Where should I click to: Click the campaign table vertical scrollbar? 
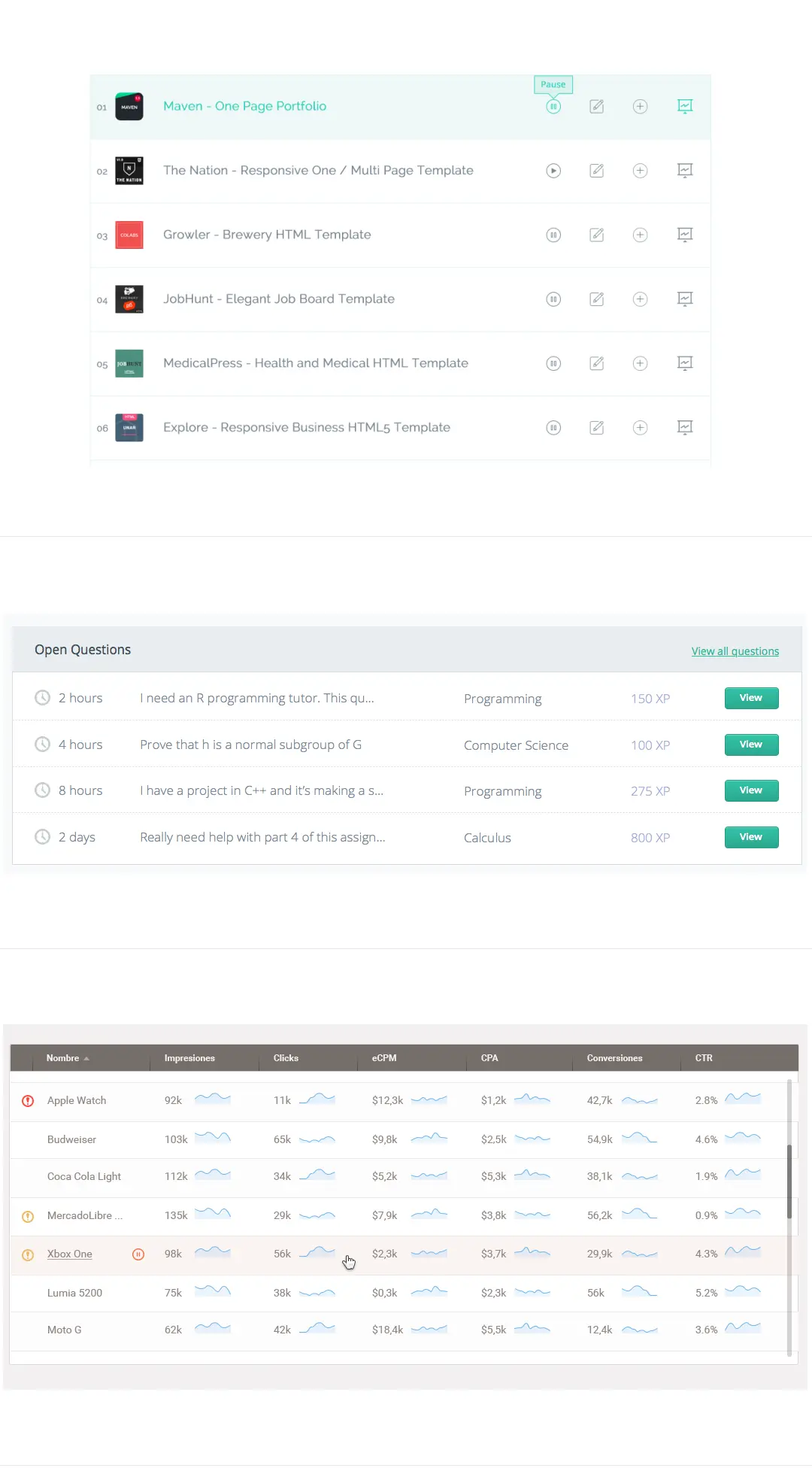click(789, 1181)
